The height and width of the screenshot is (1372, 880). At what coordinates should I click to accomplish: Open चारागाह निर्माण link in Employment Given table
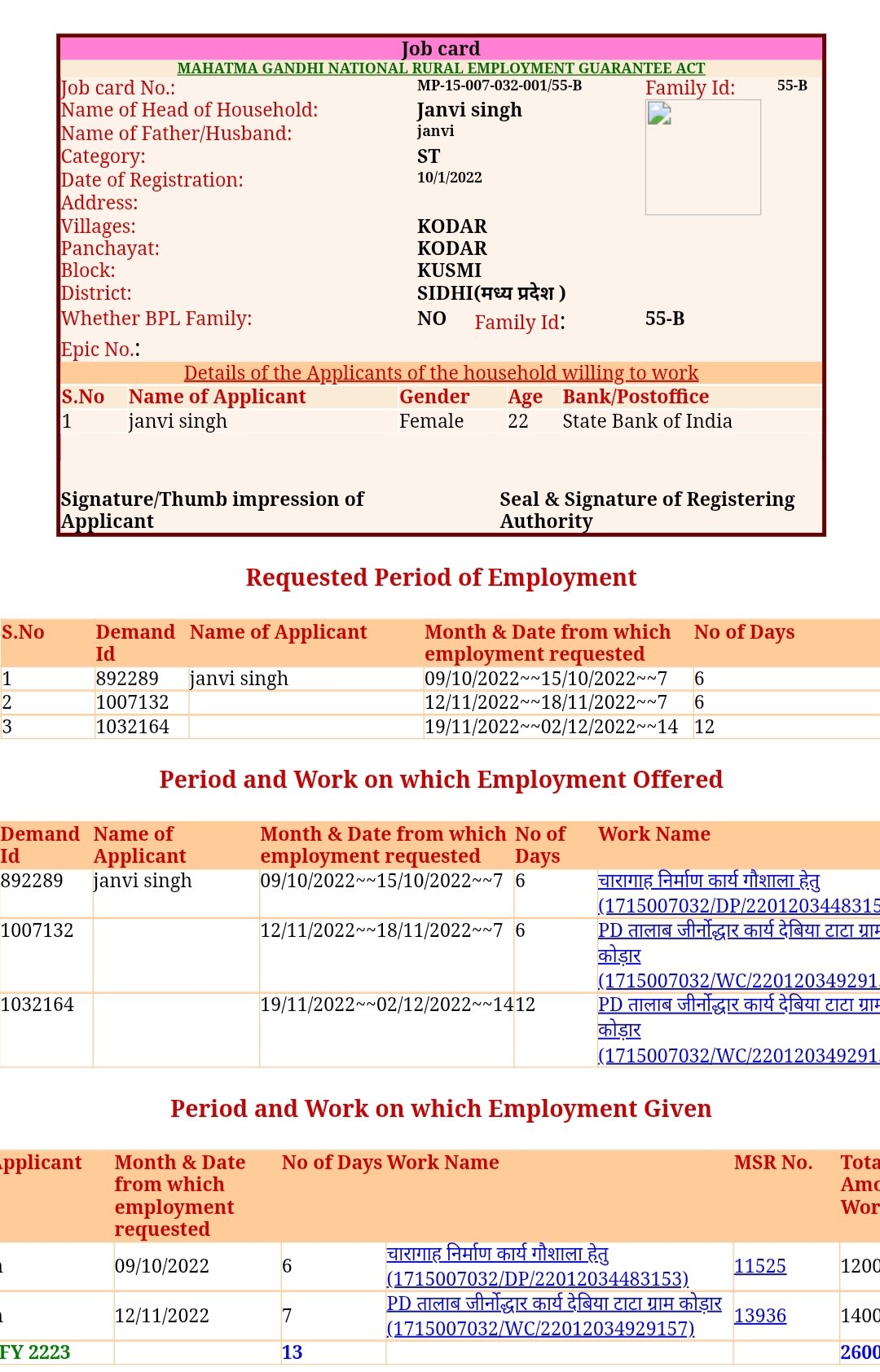pyautogui.click(x=498, y=1254)
